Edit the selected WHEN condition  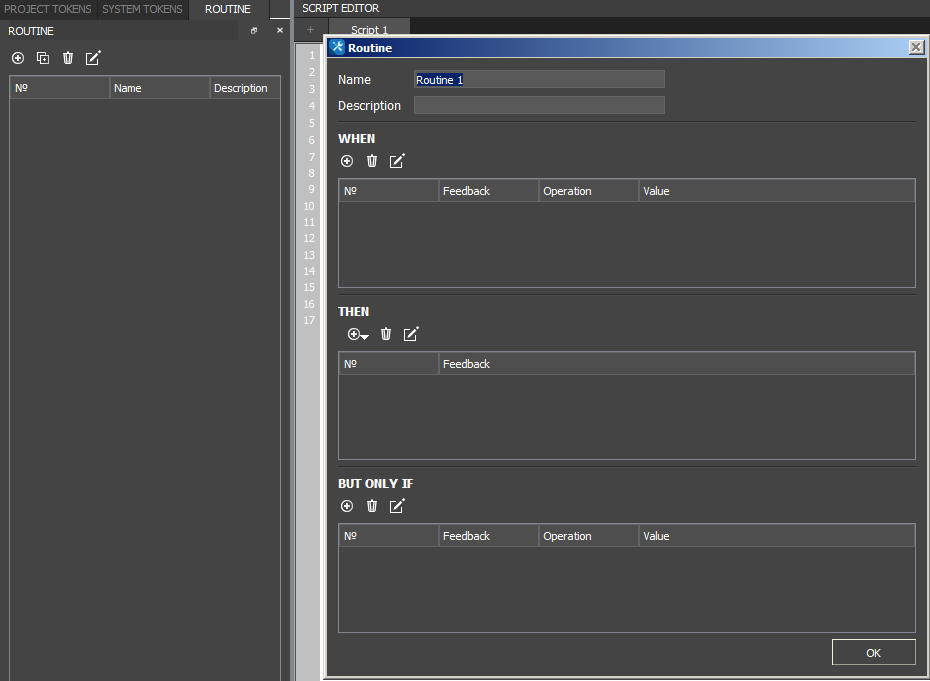[397, 161]
